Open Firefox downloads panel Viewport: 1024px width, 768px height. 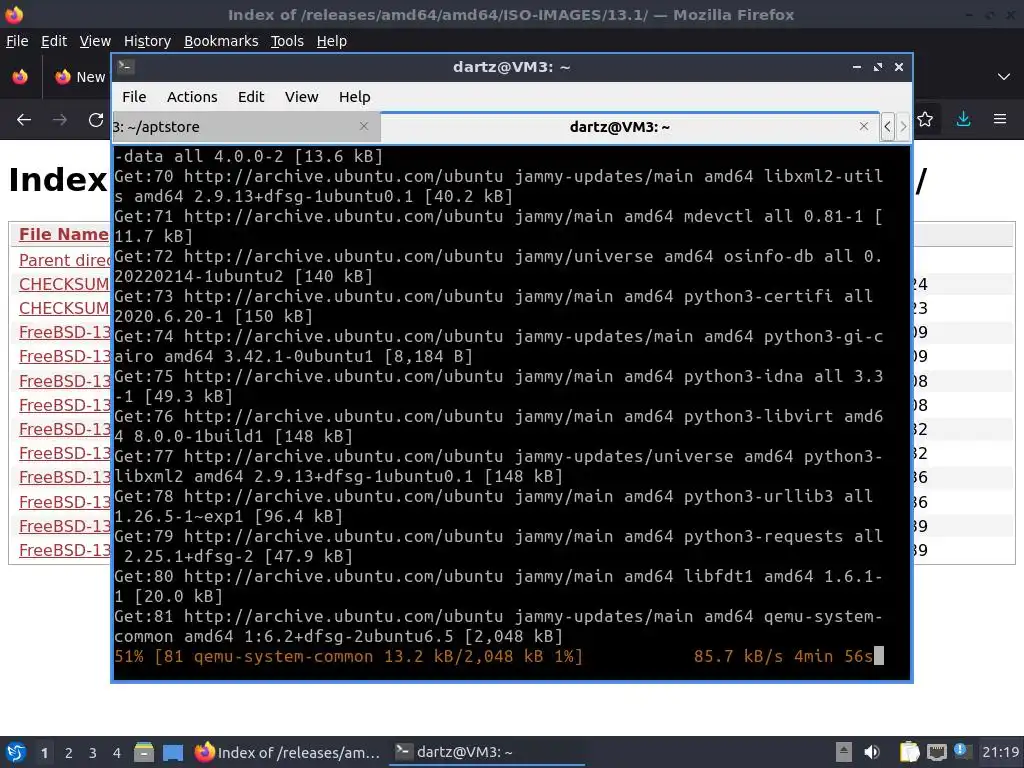tap(963, 119)
